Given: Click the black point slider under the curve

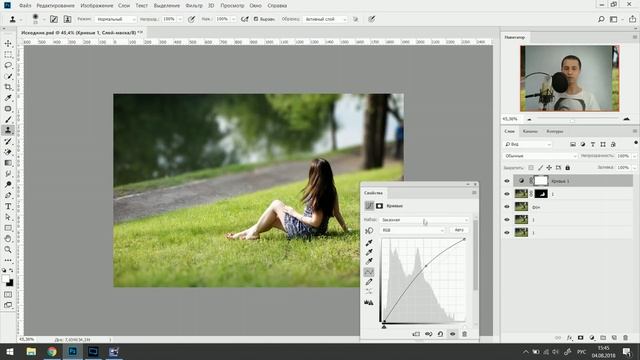Looking at the screenshot, I should (x=384, y=326).
